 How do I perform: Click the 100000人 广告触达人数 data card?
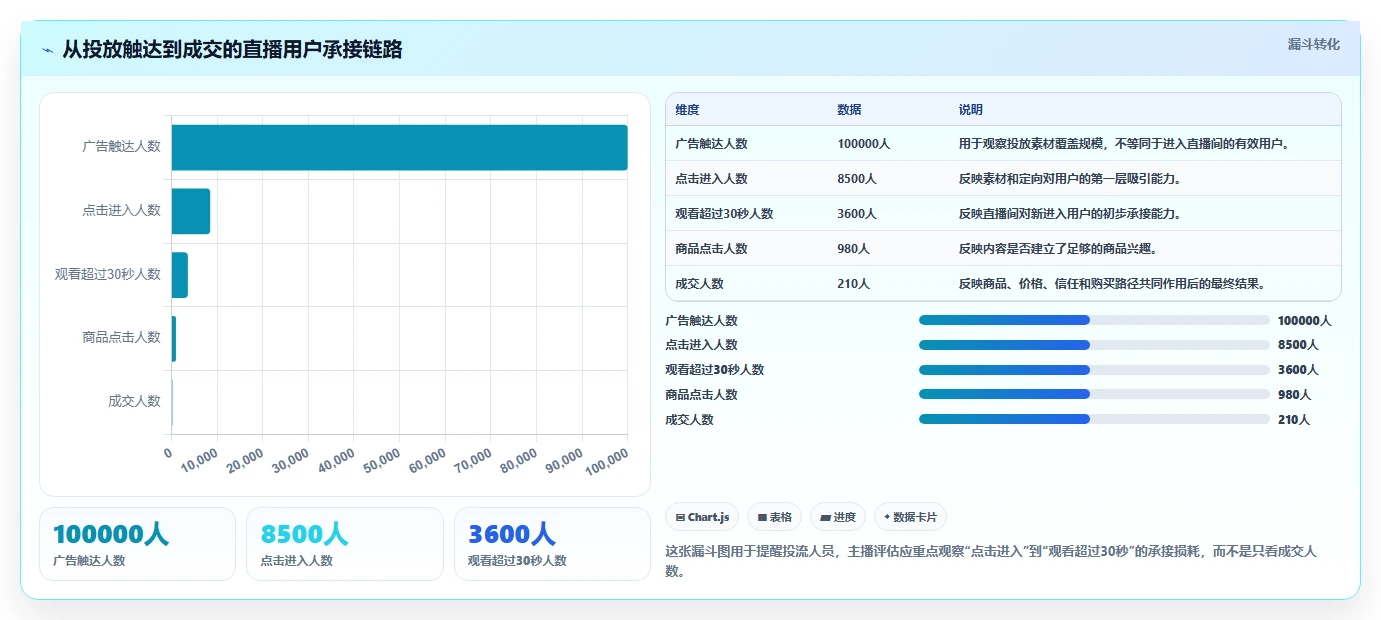coord(137,544)
